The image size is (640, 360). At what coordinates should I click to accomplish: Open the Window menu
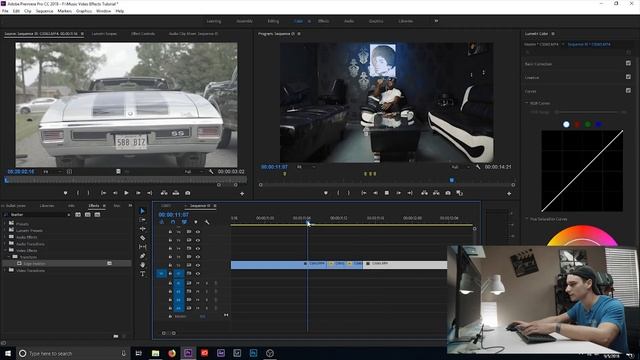pos(103,11)
